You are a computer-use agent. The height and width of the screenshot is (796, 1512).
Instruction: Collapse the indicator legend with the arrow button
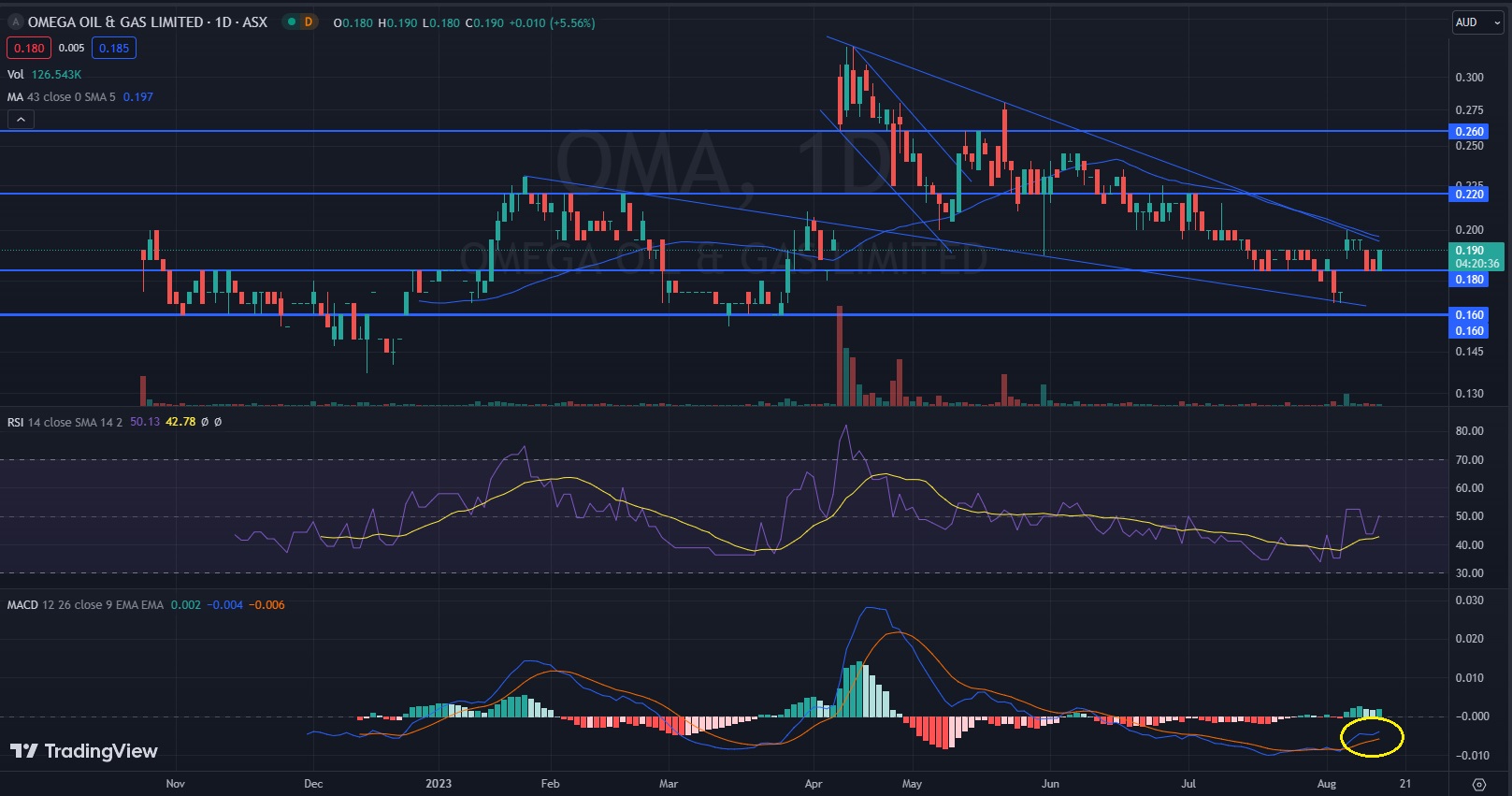click(21, 119)
